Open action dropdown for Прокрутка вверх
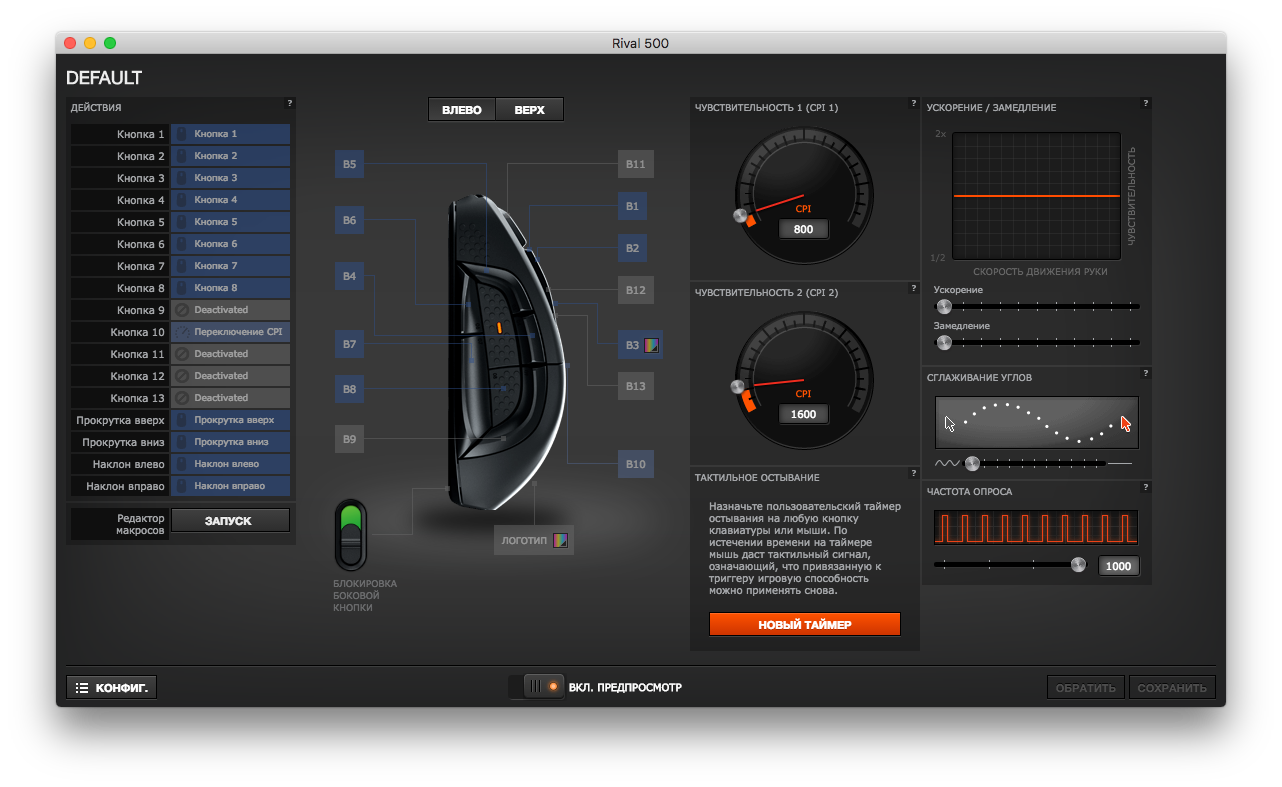 click(x=230, y=420)
